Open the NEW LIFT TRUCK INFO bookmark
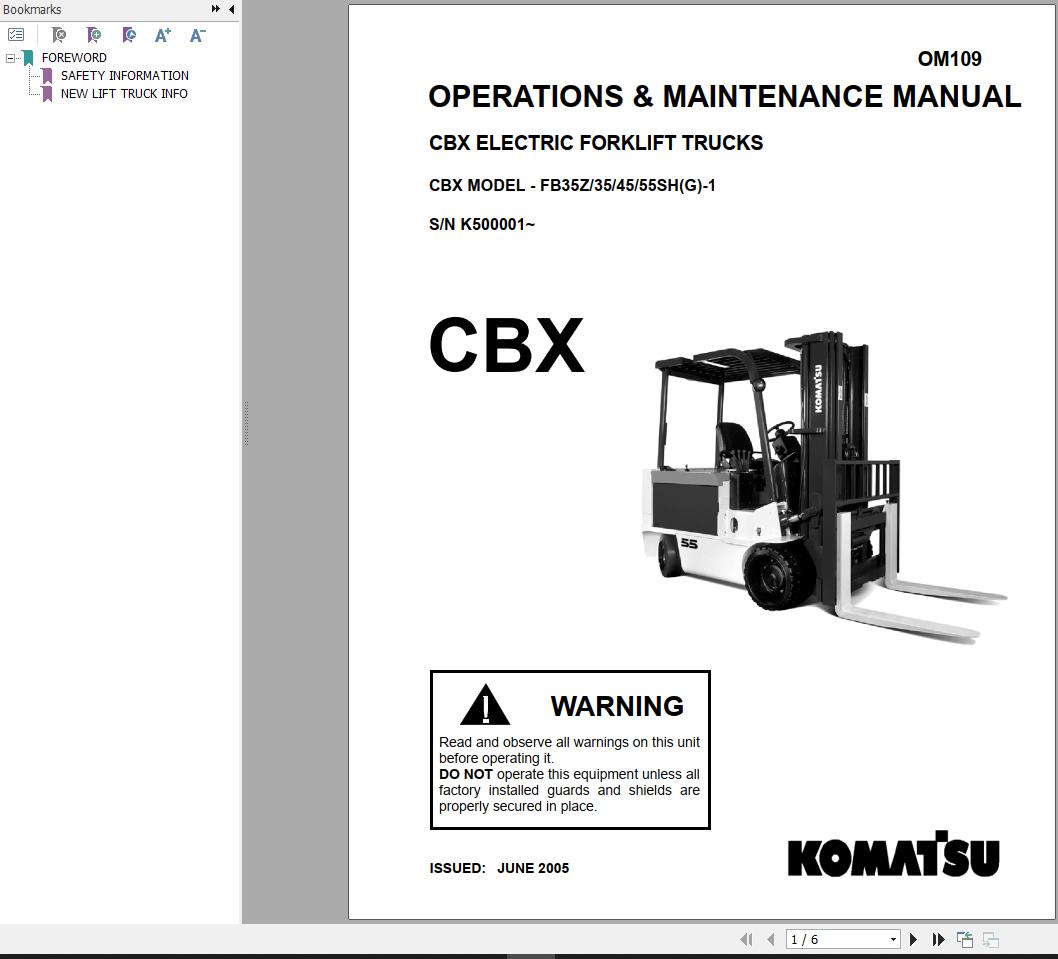The image size is (1058, 959). [x=124, y=94]
